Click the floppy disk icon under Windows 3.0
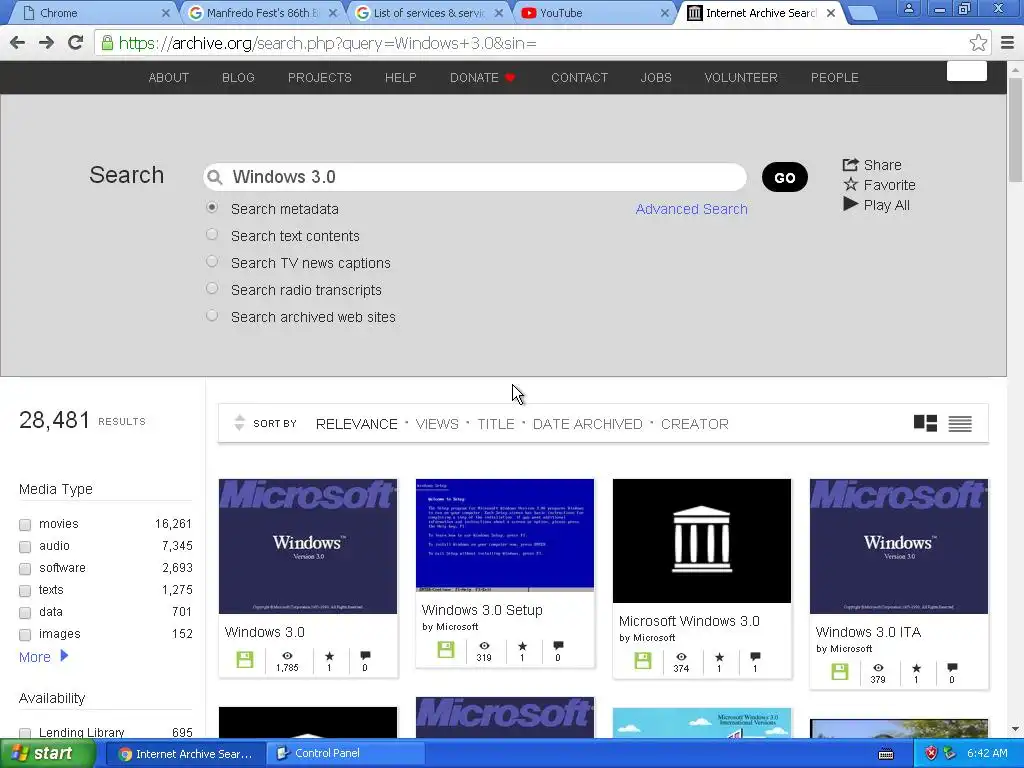 [245, 659]
